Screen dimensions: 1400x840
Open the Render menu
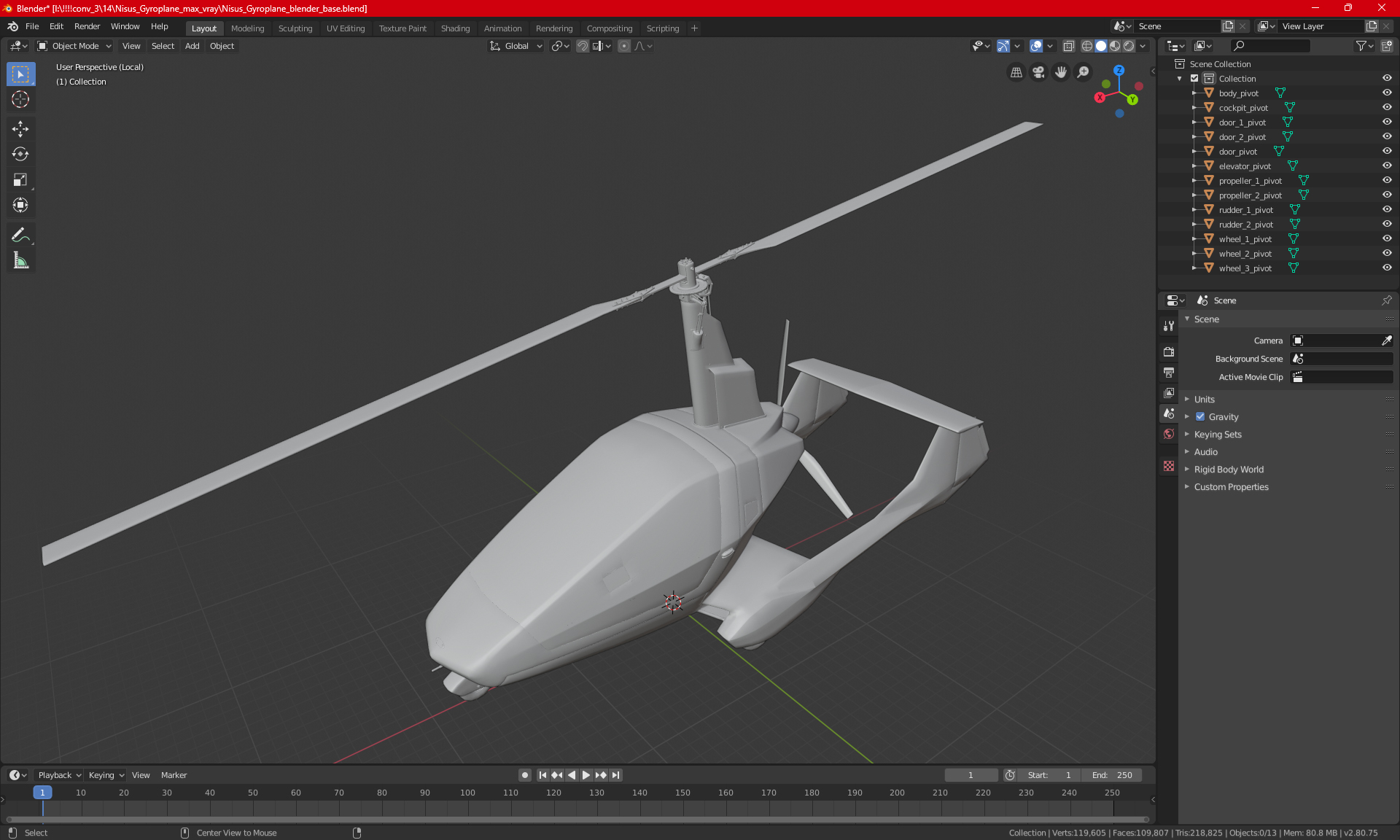coord(87,26)
